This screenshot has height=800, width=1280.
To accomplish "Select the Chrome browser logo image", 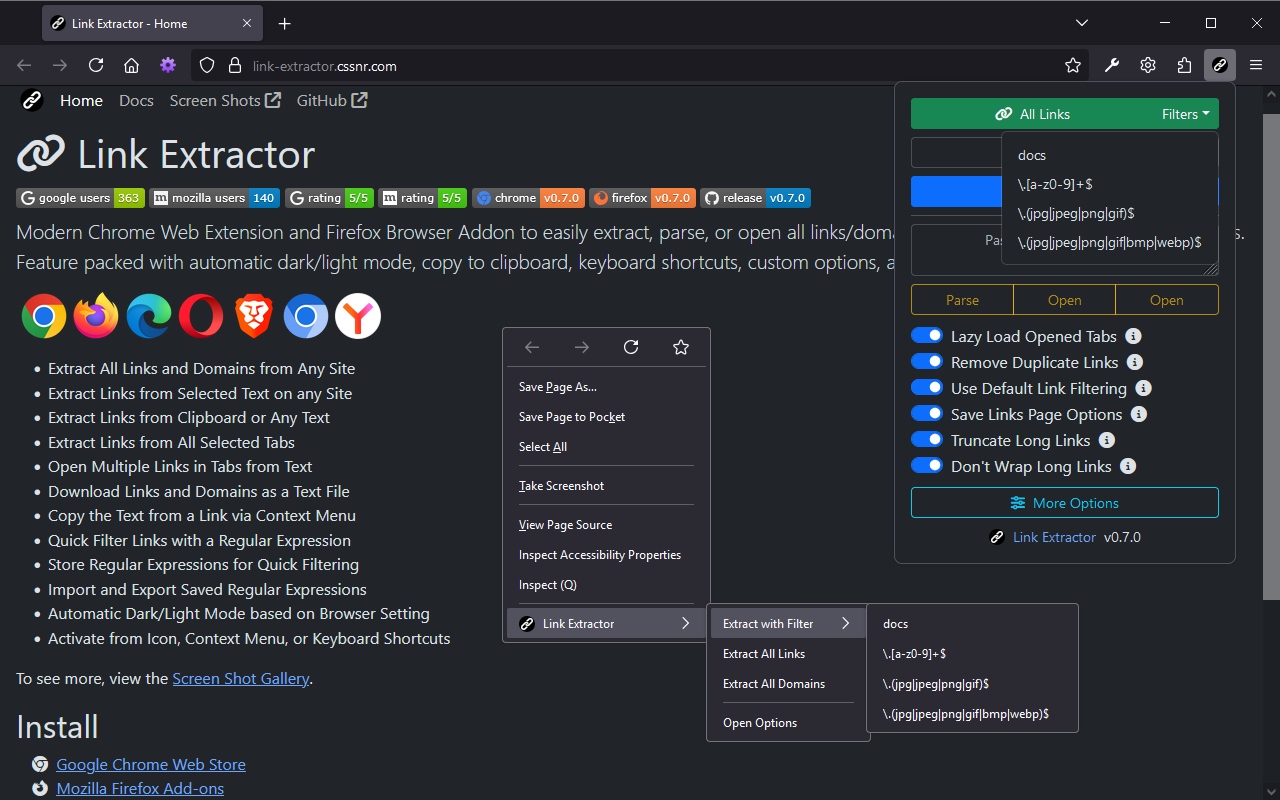I will point(43,316).
